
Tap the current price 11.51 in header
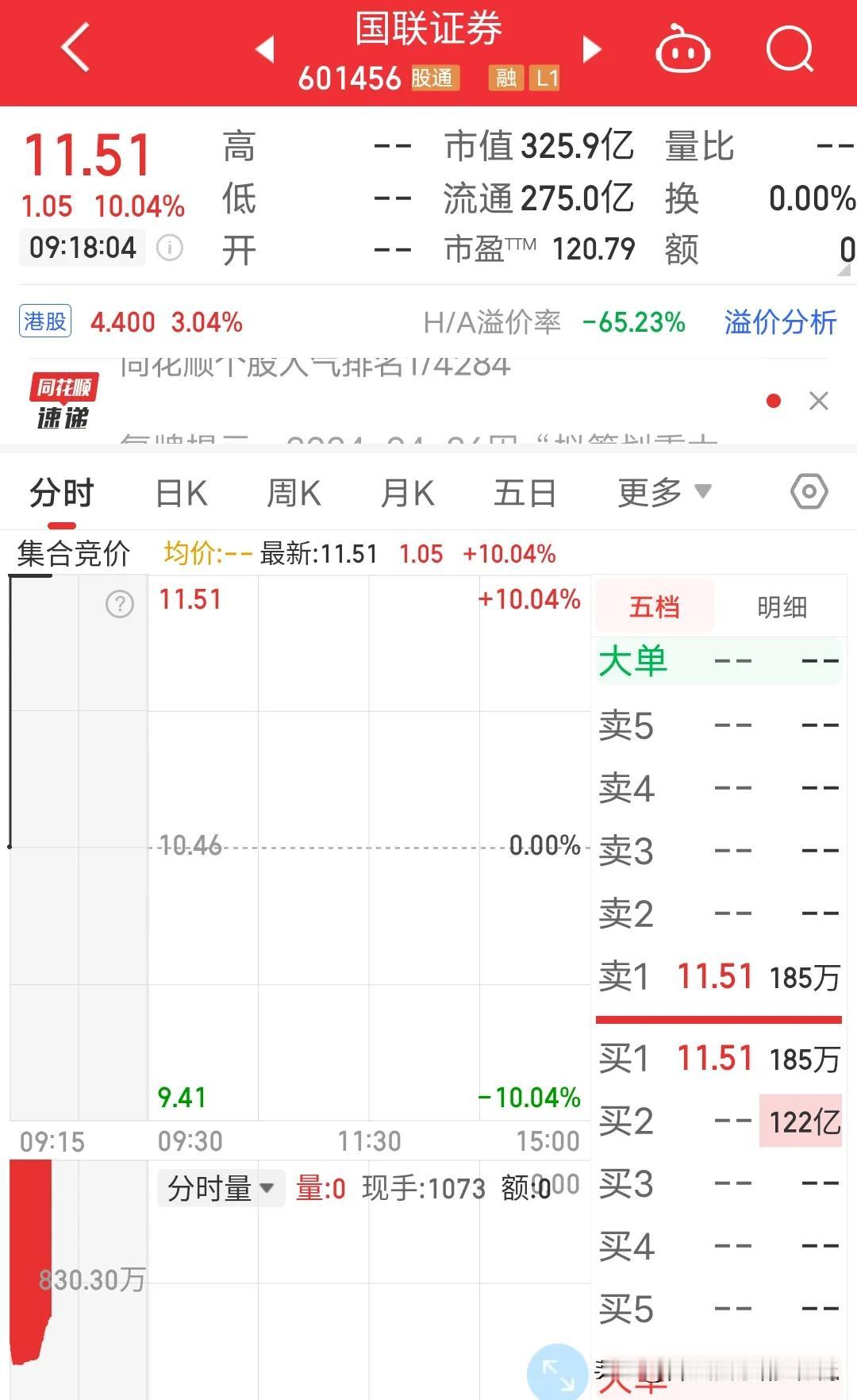coord(87,155)
